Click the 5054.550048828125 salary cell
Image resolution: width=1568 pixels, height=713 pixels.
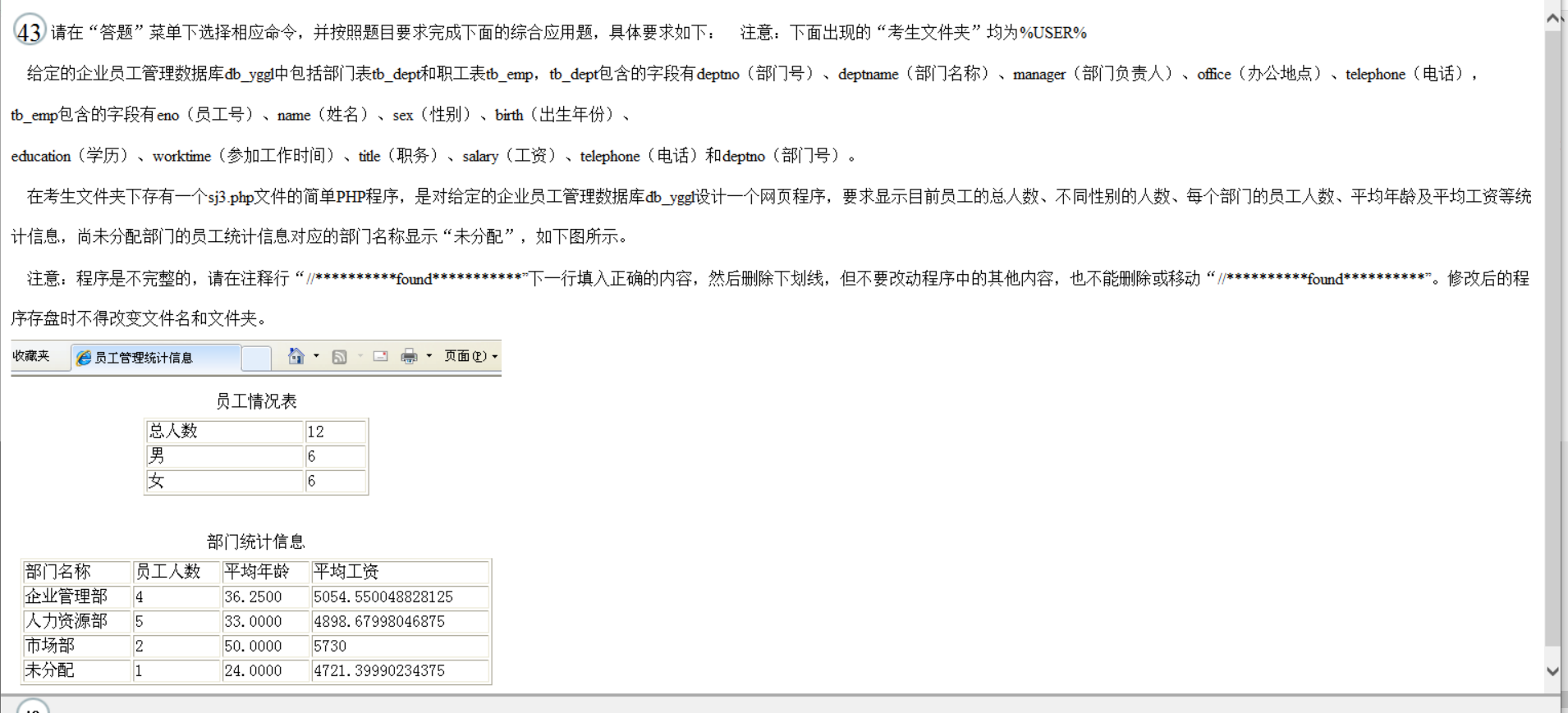[400, 596]
